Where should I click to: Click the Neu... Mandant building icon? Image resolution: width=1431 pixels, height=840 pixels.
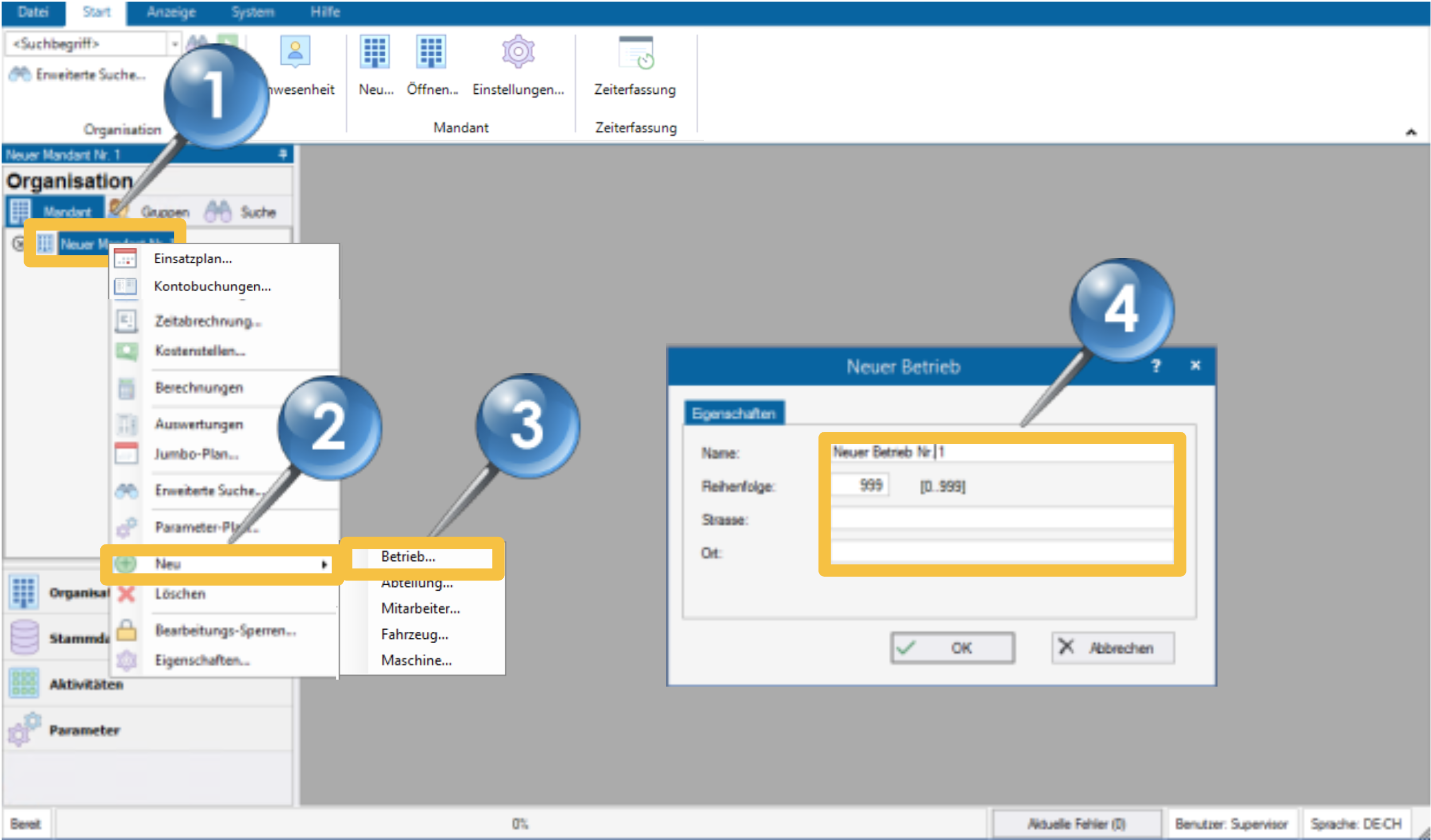coord(375,52)
